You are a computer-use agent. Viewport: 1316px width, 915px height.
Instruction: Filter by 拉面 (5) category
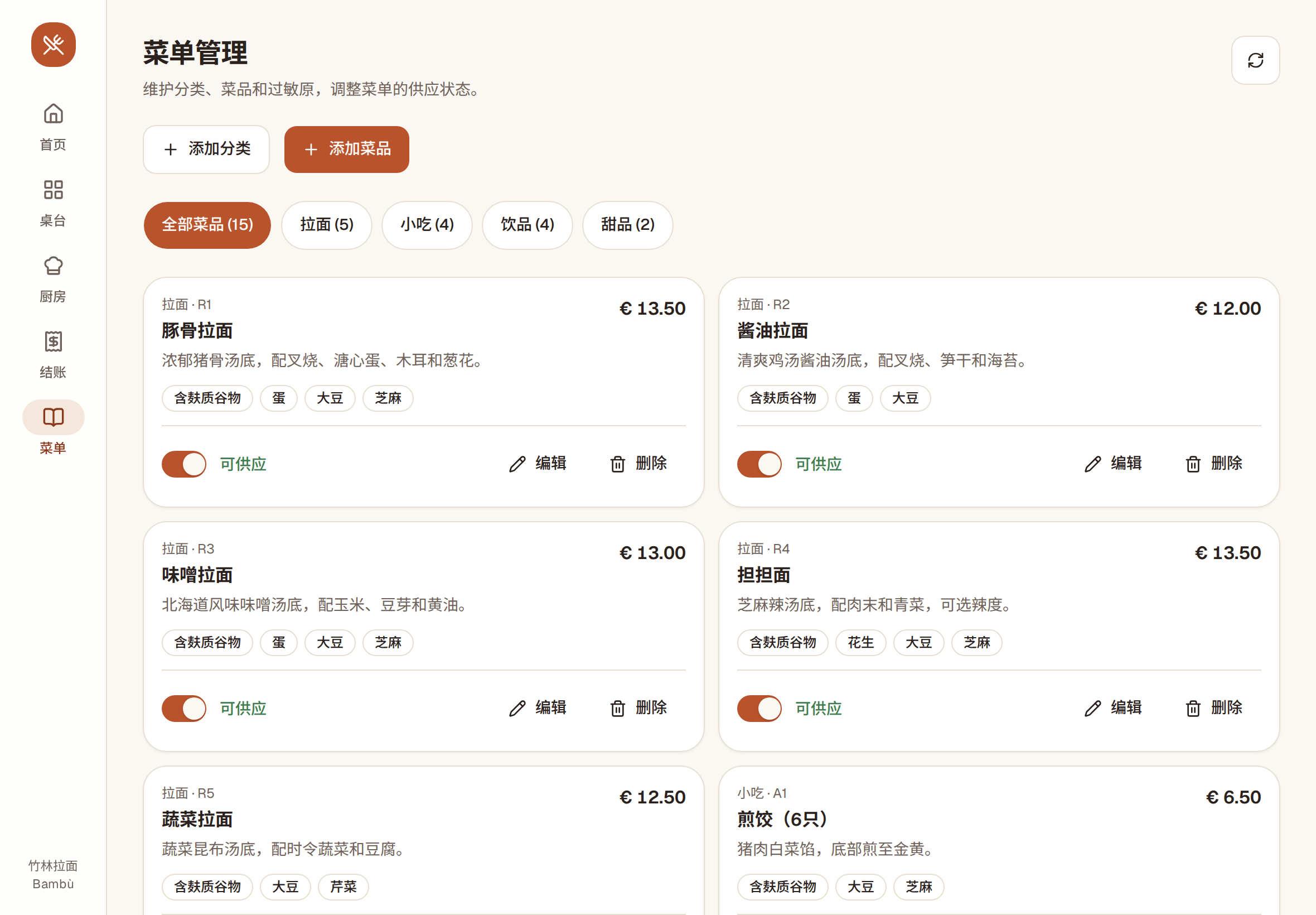click(x=327, y=225)
